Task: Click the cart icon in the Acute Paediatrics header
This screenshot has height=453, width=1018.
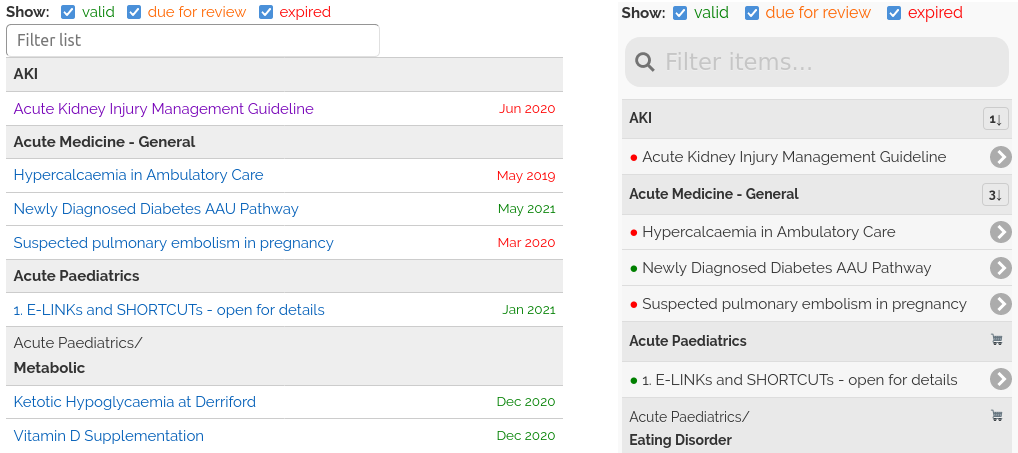Action: [996, 341]
